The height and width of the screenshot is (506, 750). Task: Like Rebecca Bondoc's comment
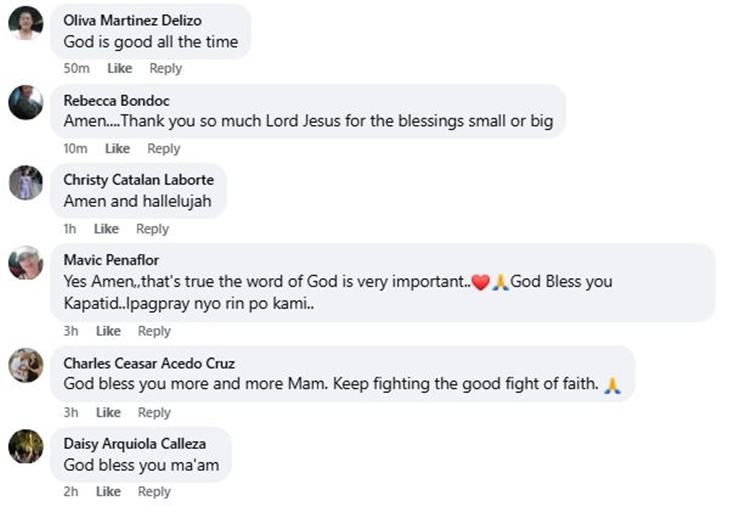pos(117,148)
